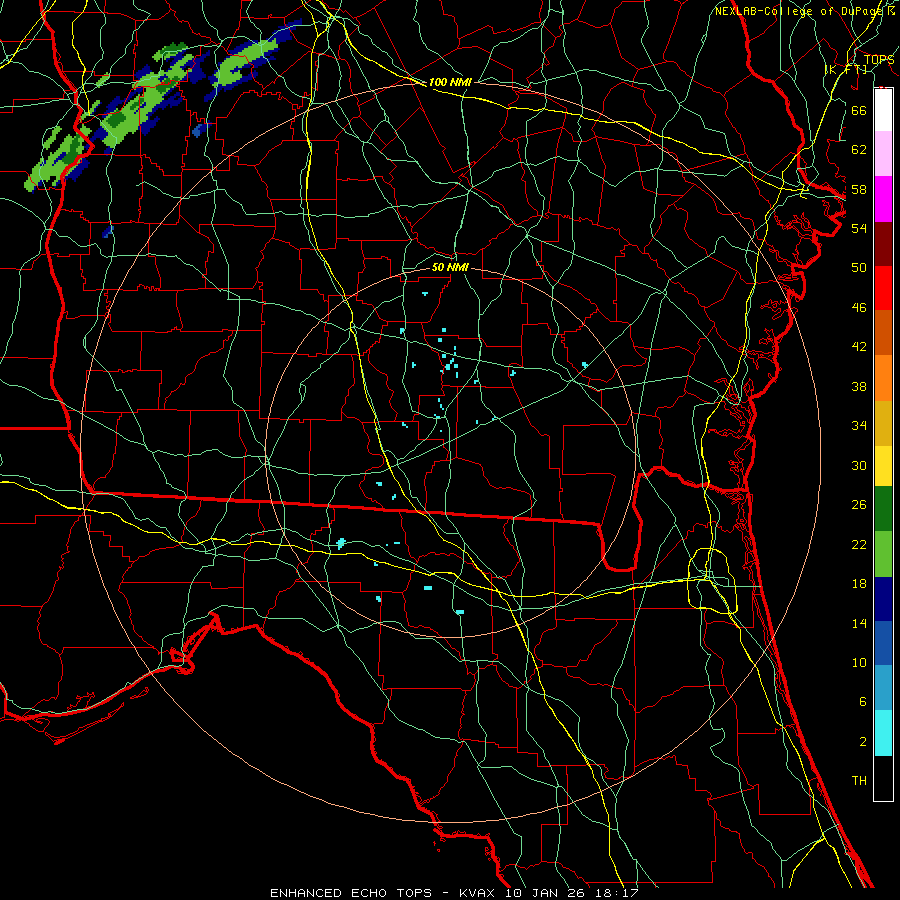Click the "22" legend value
The height and width of the screenshot is (900, 900).
[x=859, y=545]
